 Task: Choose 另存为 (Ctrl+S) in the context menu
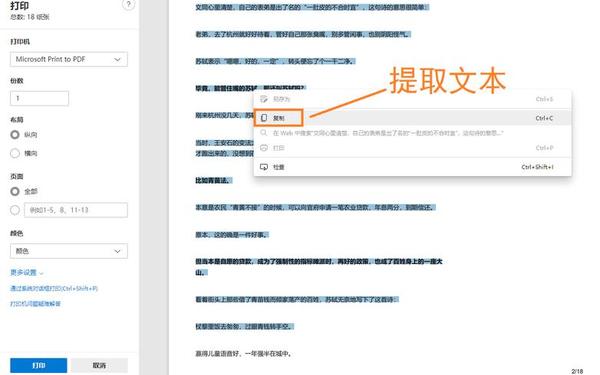point(412,99)
